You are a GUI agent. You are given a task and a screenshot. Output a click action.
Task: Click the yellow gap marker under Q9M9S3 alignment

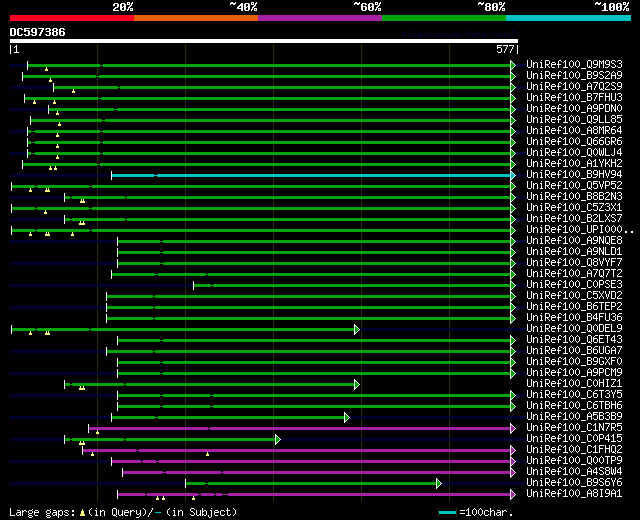(47, 69)
